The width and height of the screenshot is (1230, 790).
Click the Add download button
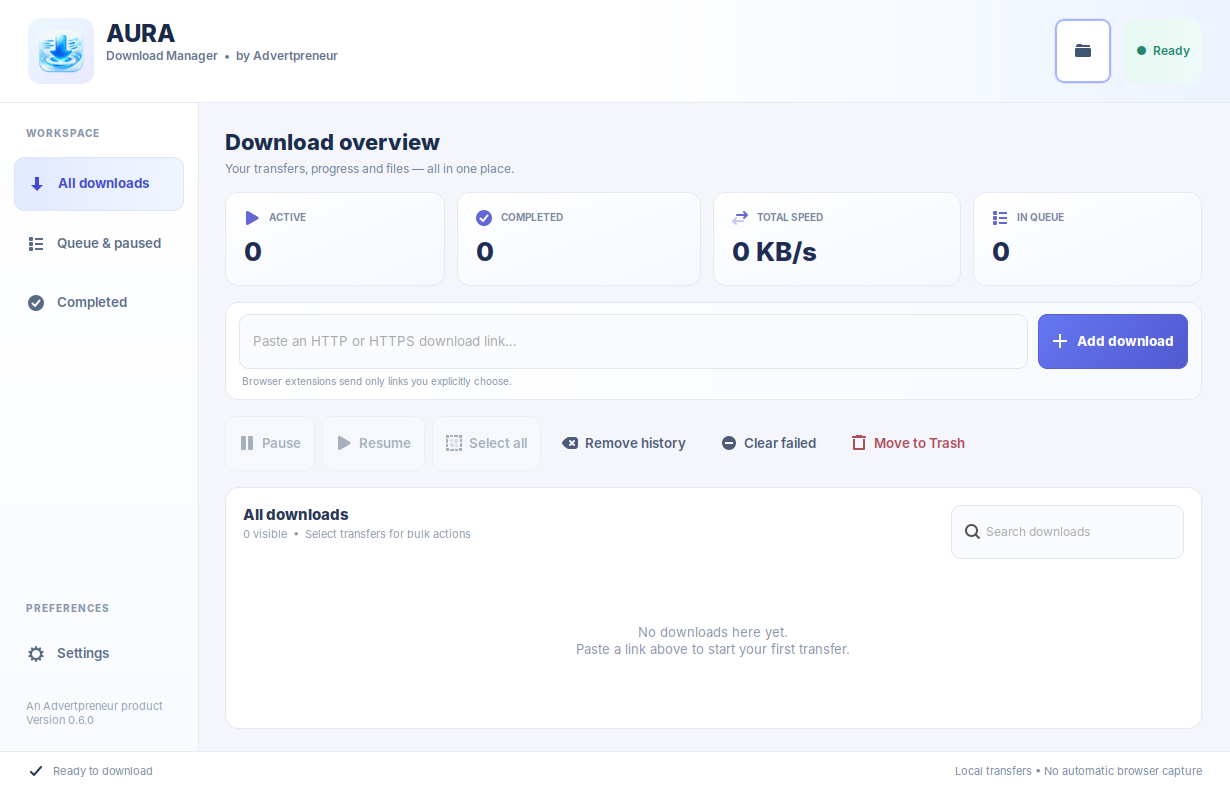pyautogui.click(x=1113, y=342)
